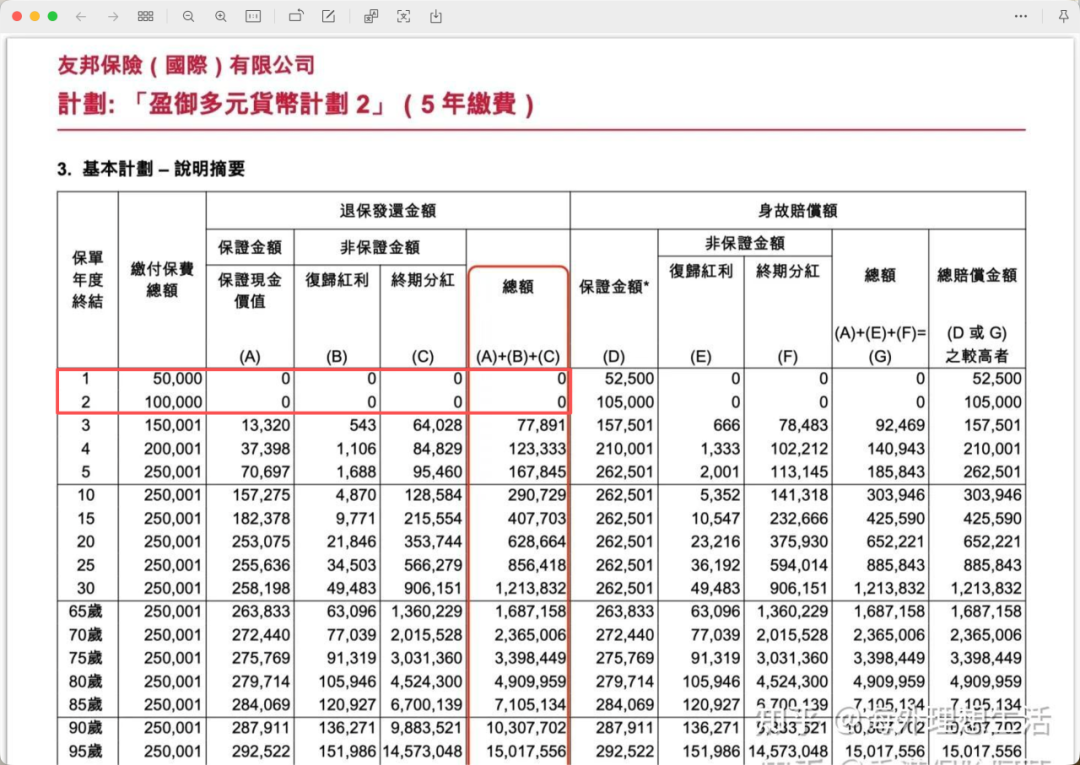This screenshot has height=765, width=1080.
Task: Rotate the image using the rotate icon
Action: coord(296,16)
